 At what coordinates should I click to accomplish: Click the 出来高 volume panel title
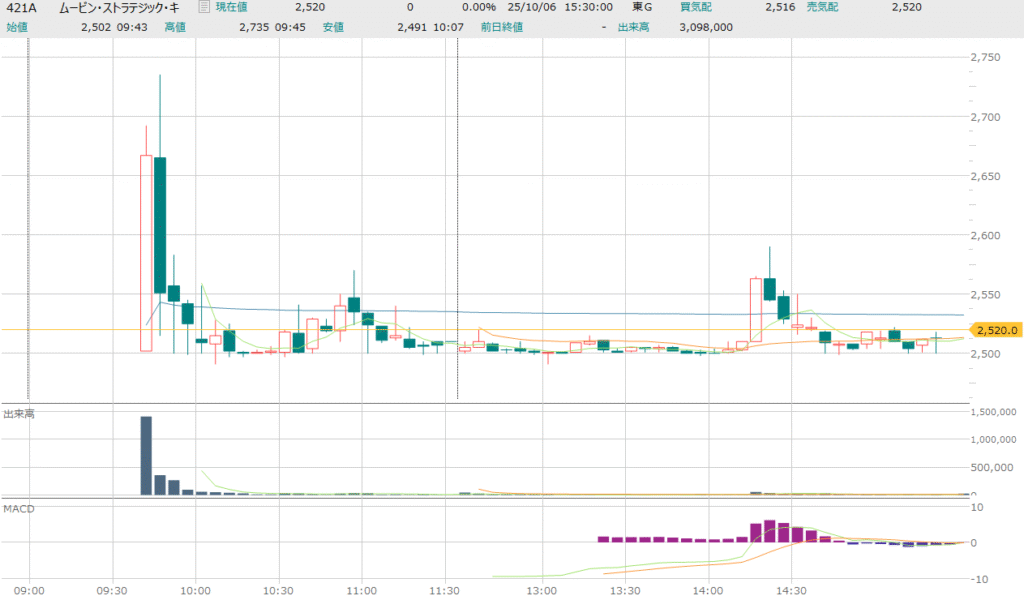pos(19,414)
